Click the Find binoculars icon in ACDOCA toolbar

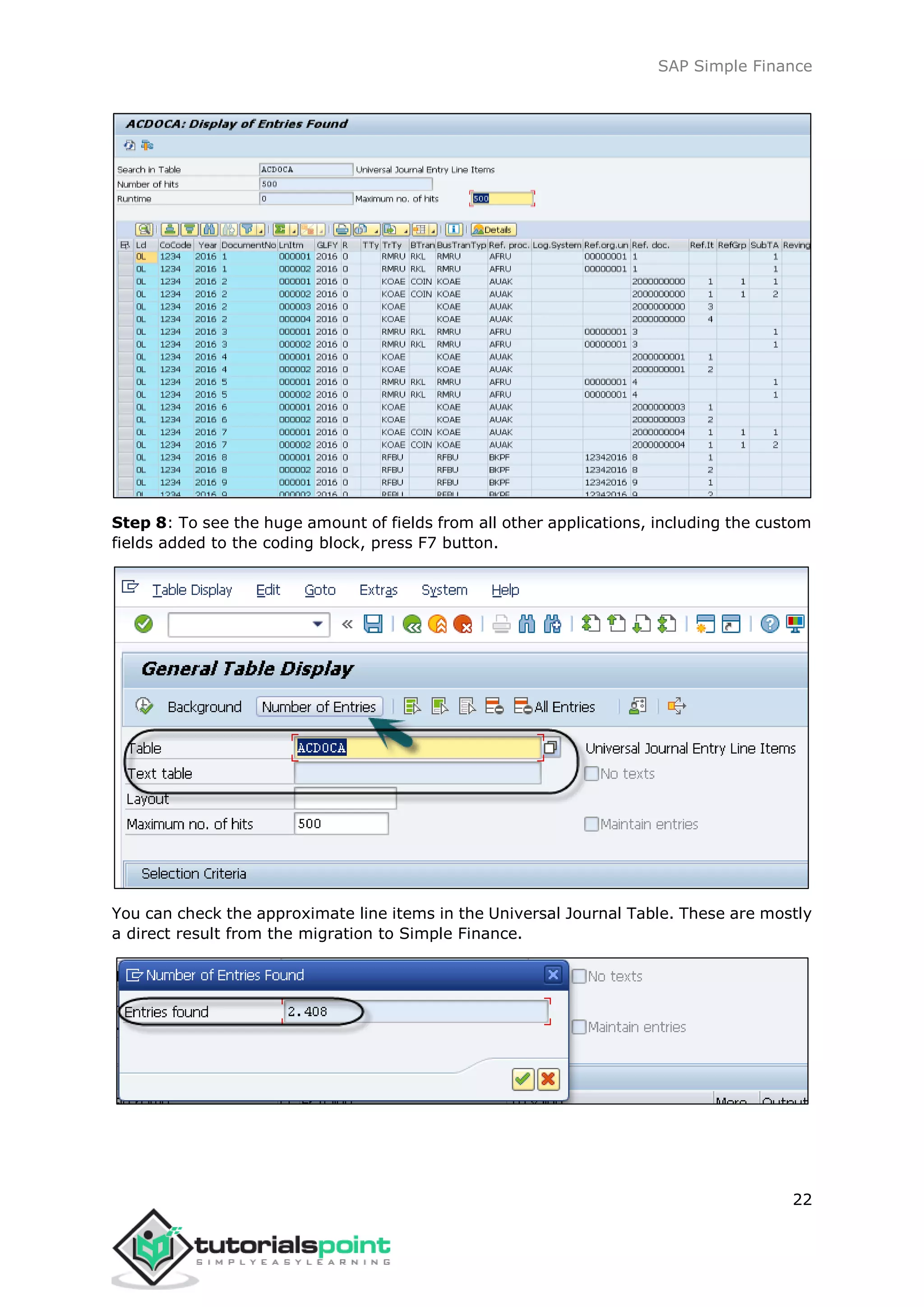point(209,229)
